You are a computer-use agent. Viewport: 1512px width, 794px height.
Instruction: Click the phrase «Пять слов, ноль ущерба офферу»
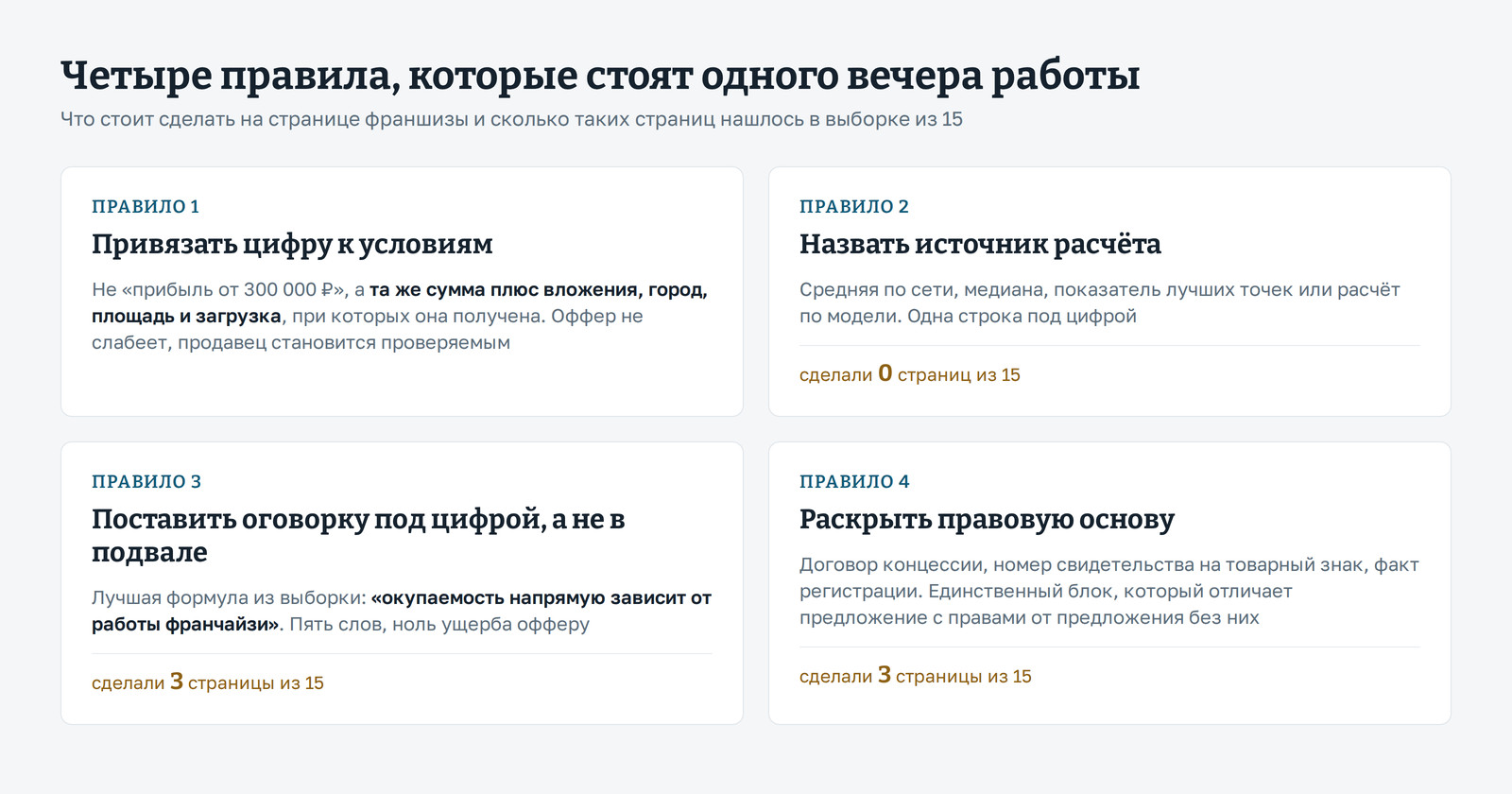click(x=439, y=624)
